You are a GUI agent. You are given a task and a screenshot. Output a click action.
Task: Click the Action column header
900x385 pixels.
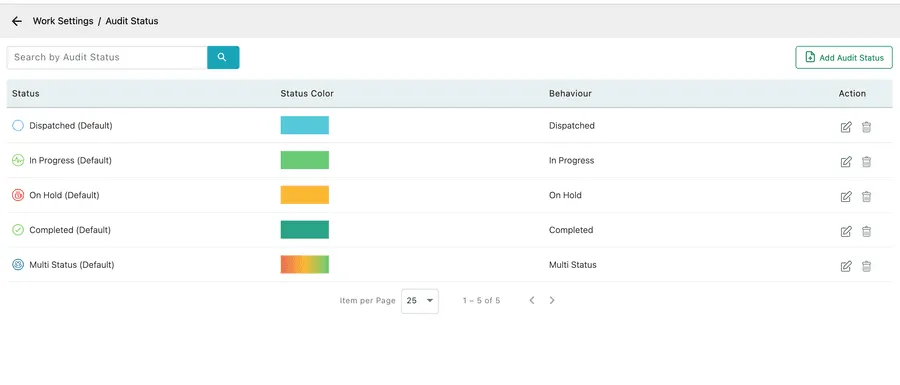pyautogui.click(x=852, y=93)
